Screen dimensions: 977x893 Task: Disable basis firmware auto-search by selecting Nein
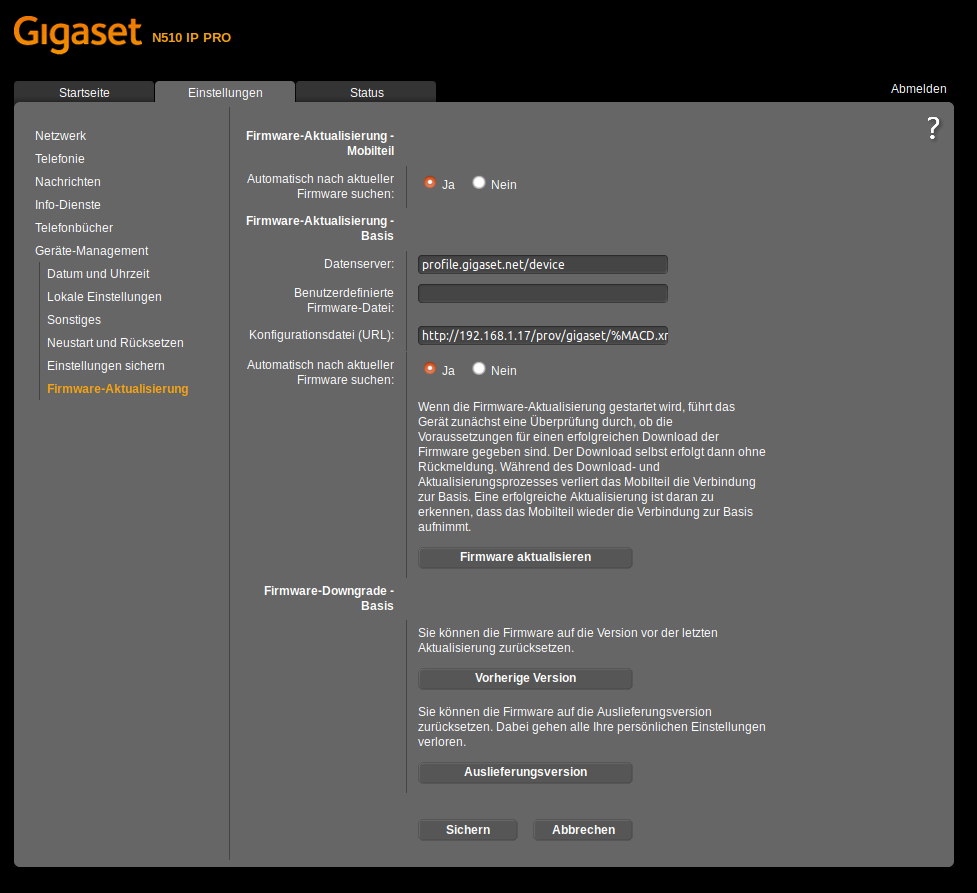(x=478, y=369)
